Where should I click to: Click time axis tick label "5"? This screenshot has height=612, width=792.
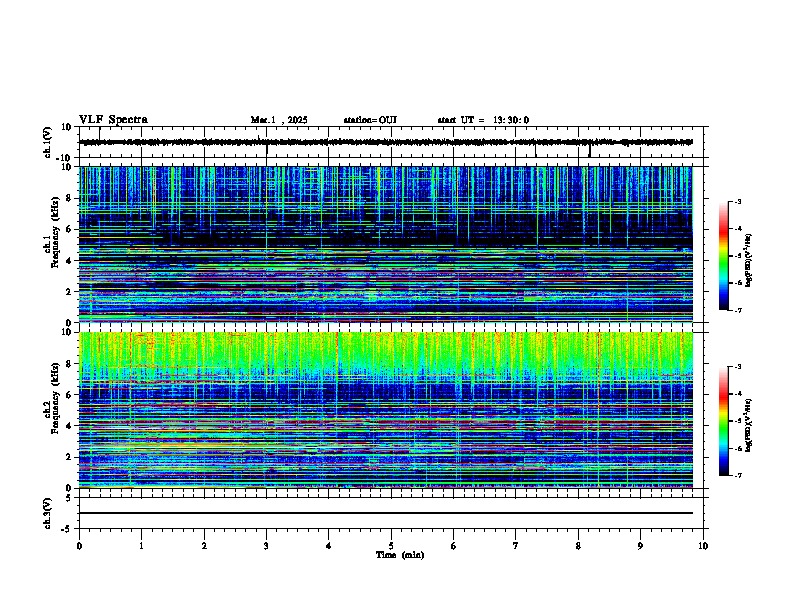pos(391,546)
